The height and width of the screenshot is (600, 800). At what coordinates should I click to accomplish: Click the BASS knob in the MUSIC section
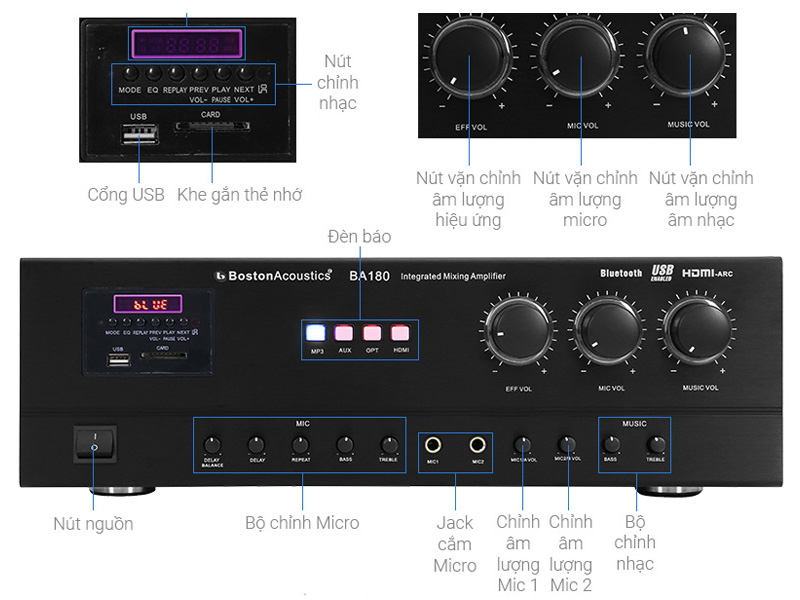click(611, 445)
